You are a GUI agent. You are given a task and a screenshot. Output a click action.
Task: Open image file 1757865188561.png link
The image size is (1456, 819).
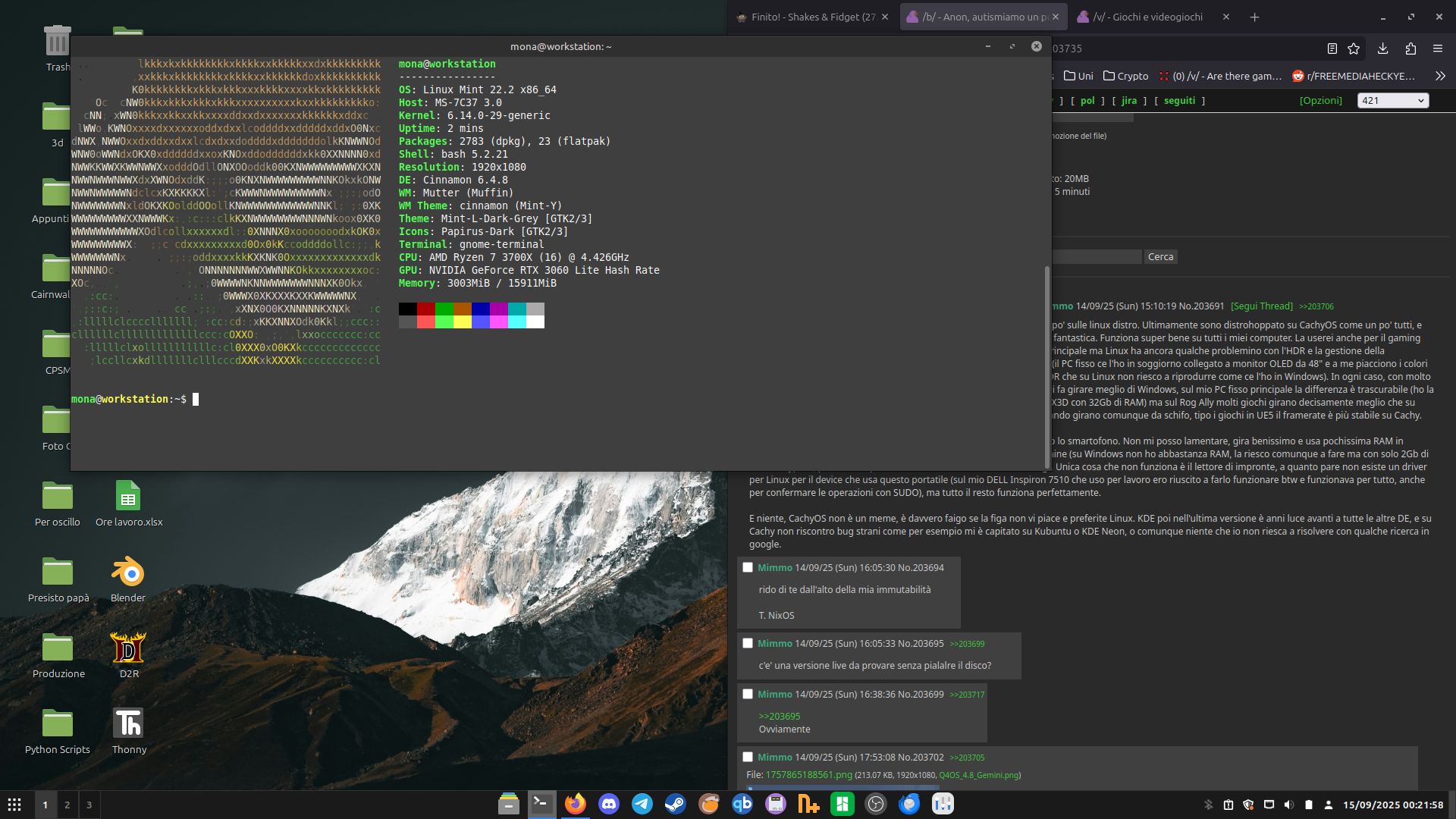click(808, 775)
